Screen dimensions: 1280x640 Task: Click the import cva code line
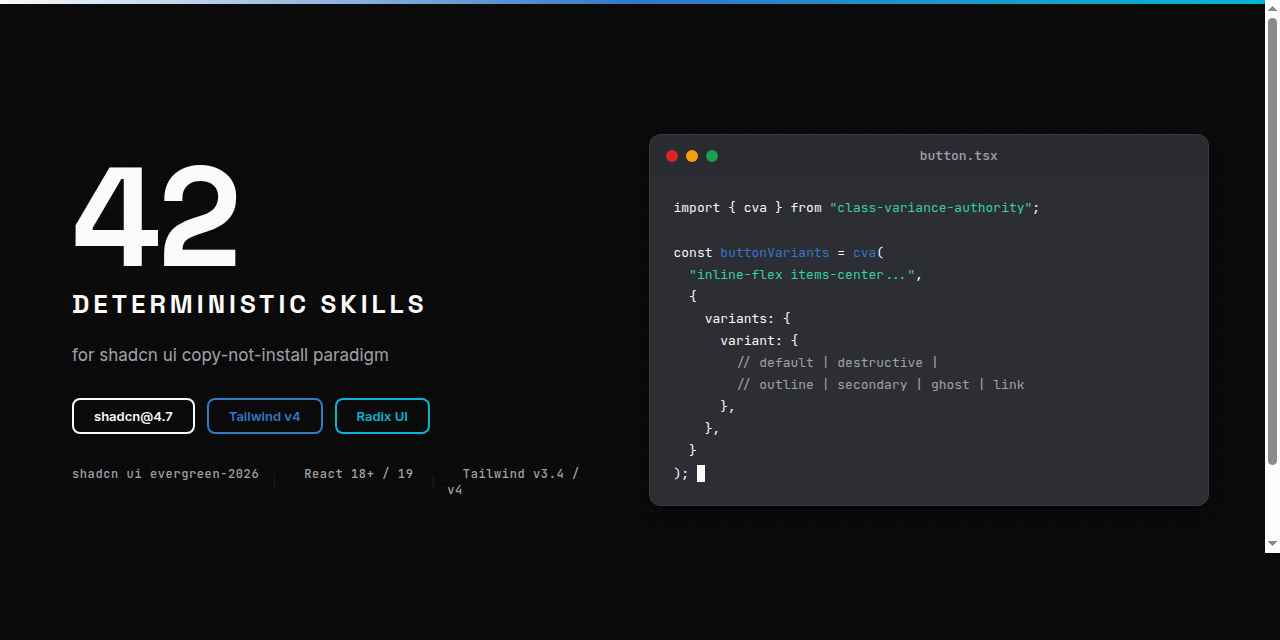pos(857,208)
